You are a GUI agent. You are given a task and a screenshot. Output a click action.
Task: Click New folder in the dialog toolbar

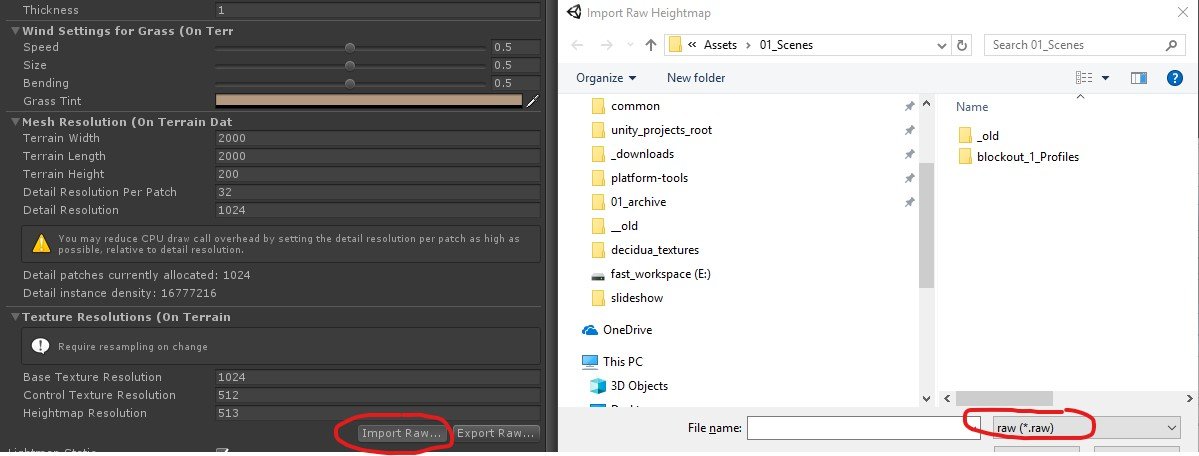click(696, 78)
